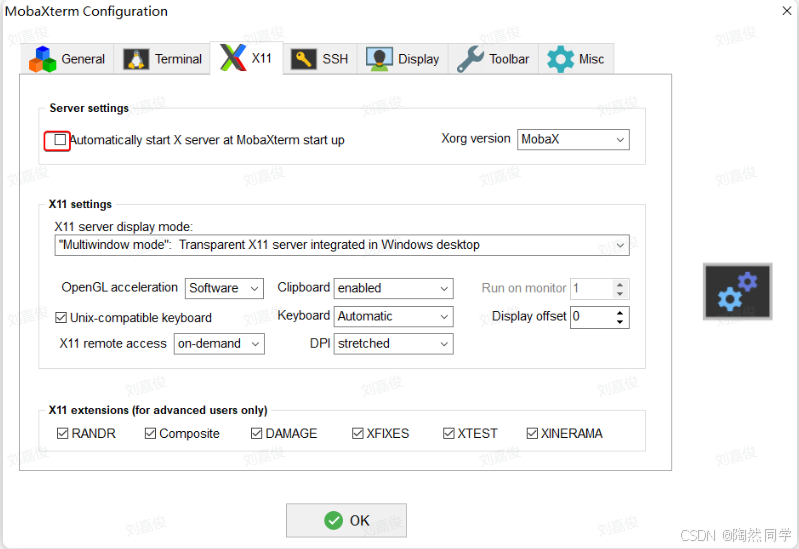
Task: Click the General tab colored cubes icon
Action: tap(42, 59)
